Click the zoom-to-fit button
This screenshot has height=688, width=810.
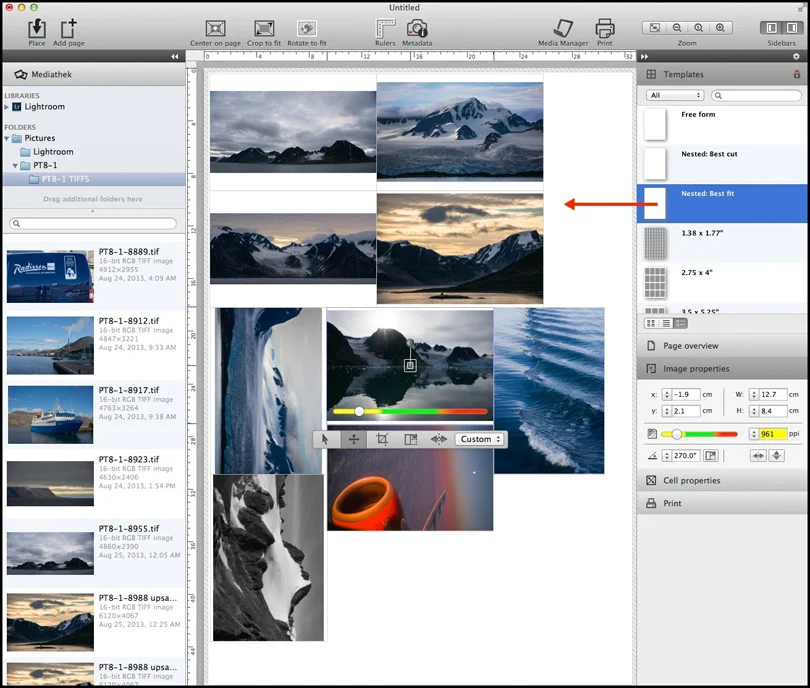click(x=654, y=28)
